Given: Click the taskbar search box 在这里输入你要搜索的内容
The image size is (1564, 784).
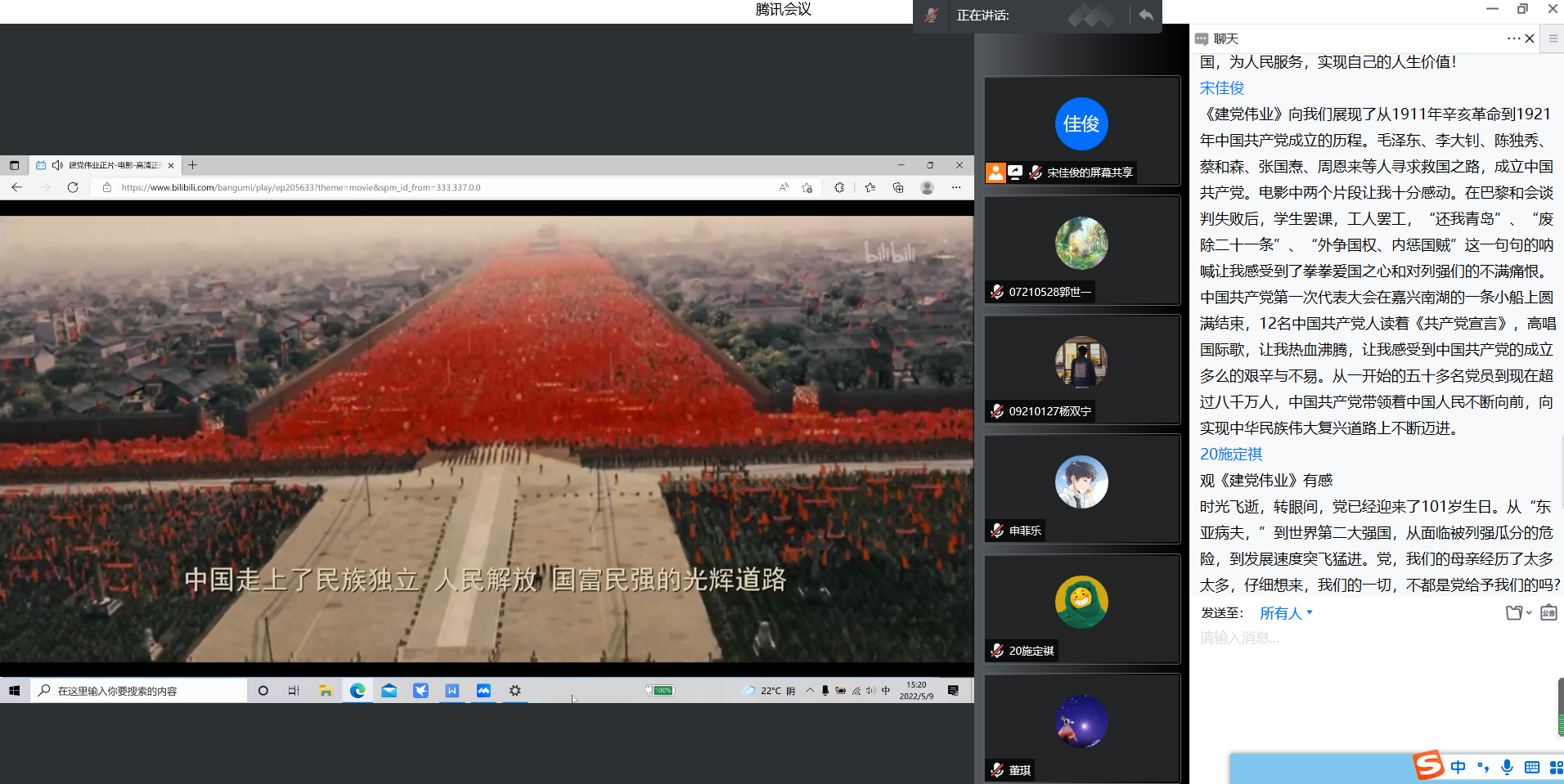Looking at the screenshot, I should coord(139,691).
